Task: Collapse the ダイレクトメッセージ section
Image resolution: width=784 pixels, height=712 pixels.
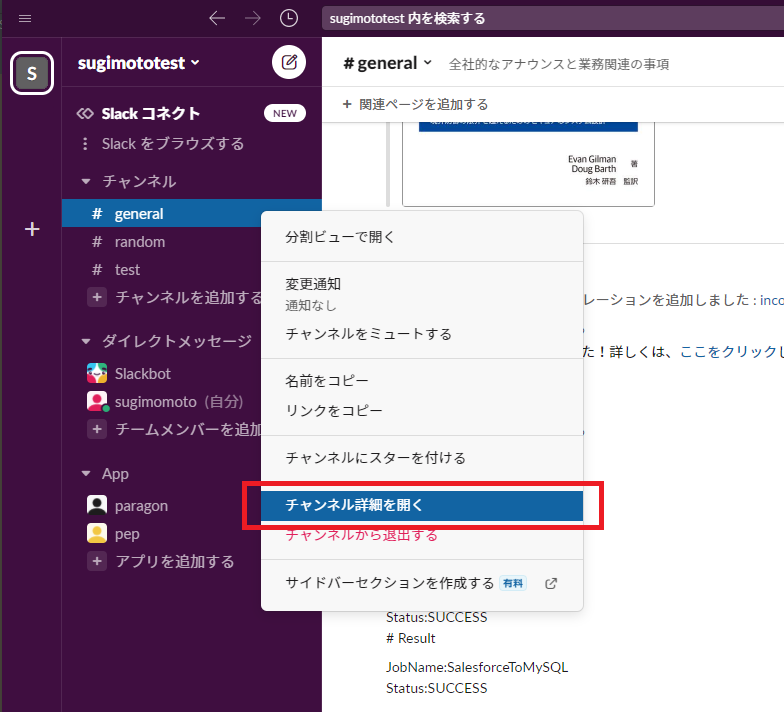Action: (x=86, y=342)
